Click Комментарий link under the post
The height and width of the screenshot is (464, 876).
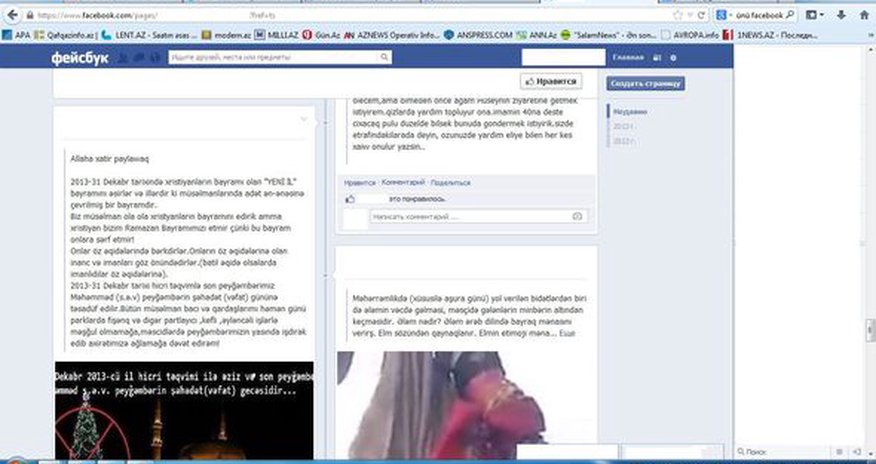[x=403, y=183]
